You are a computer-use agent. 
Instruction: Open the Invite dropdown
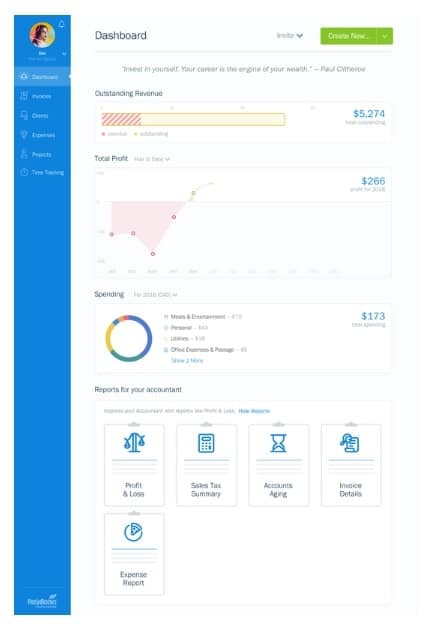pos(290,36)
